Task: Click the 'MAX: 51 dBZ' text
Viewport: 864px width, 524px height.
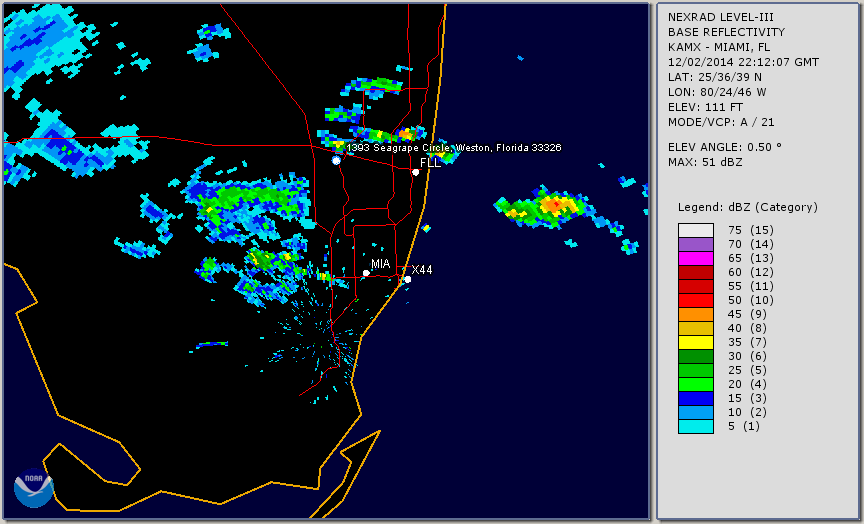Action: tap(705, 162)
